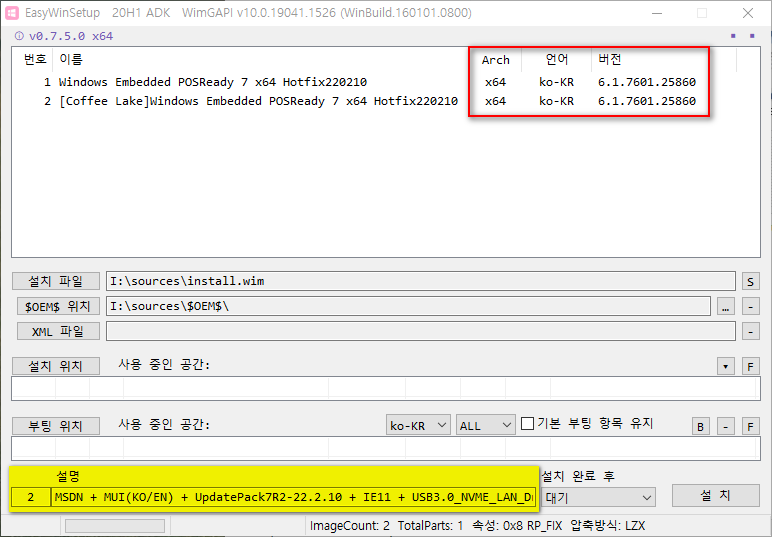Click the Arch column header
The height and width of the screenshot is (537, 772).
click(495, 60)
